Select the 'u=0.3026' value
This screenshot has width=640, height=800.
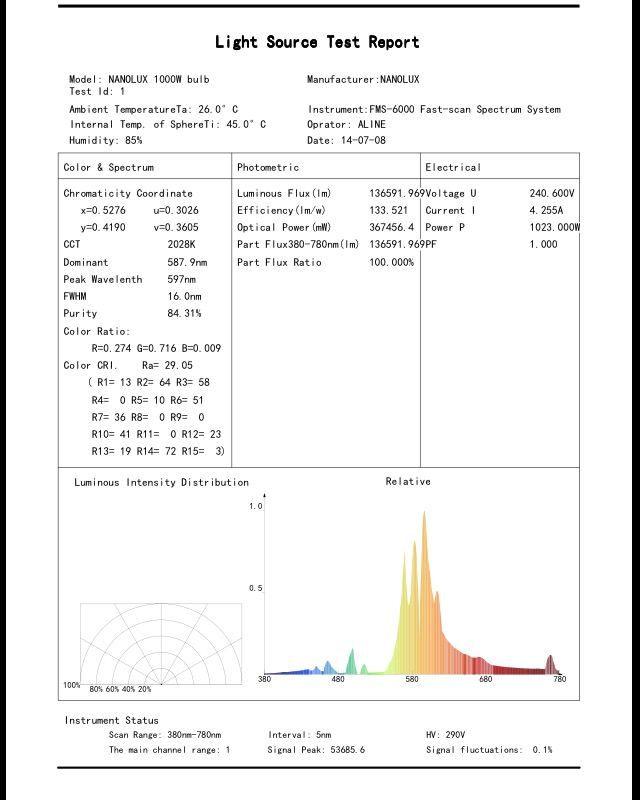(x=176, y=210)
